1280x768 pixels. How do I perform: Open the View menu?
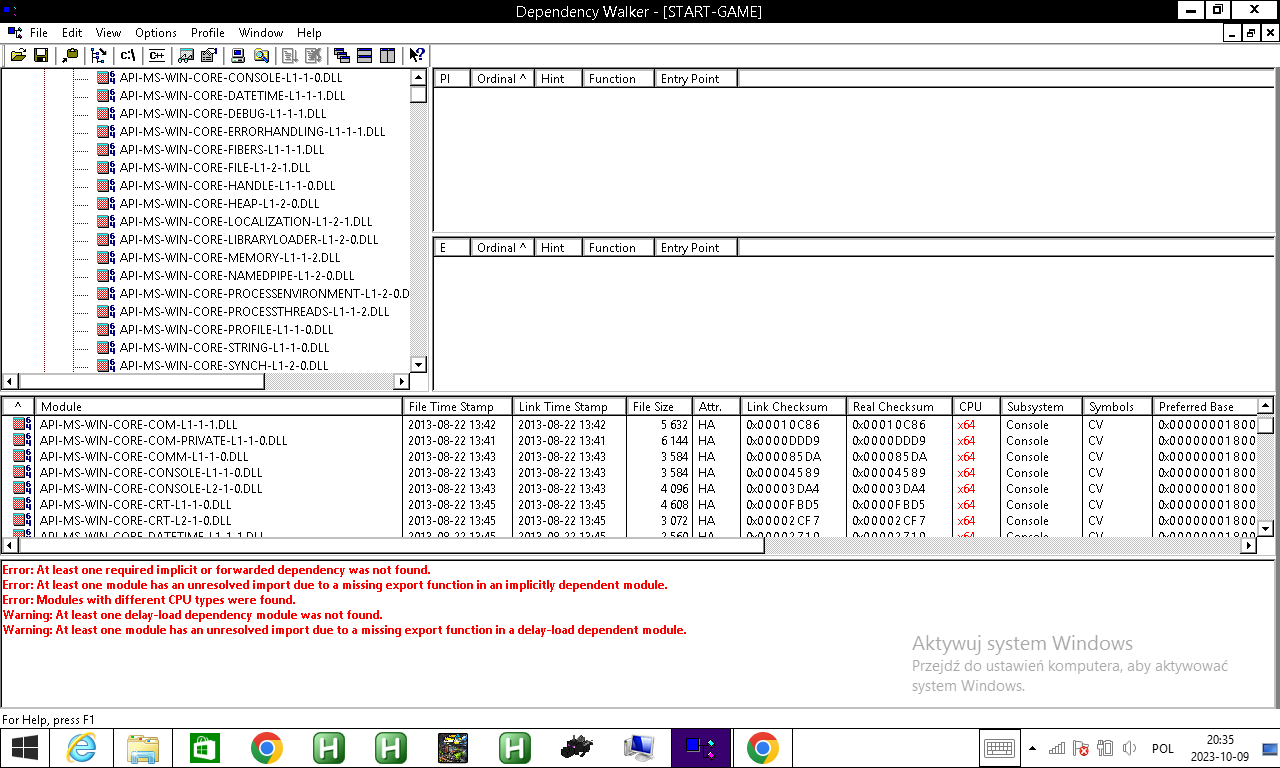click(108, 33)
